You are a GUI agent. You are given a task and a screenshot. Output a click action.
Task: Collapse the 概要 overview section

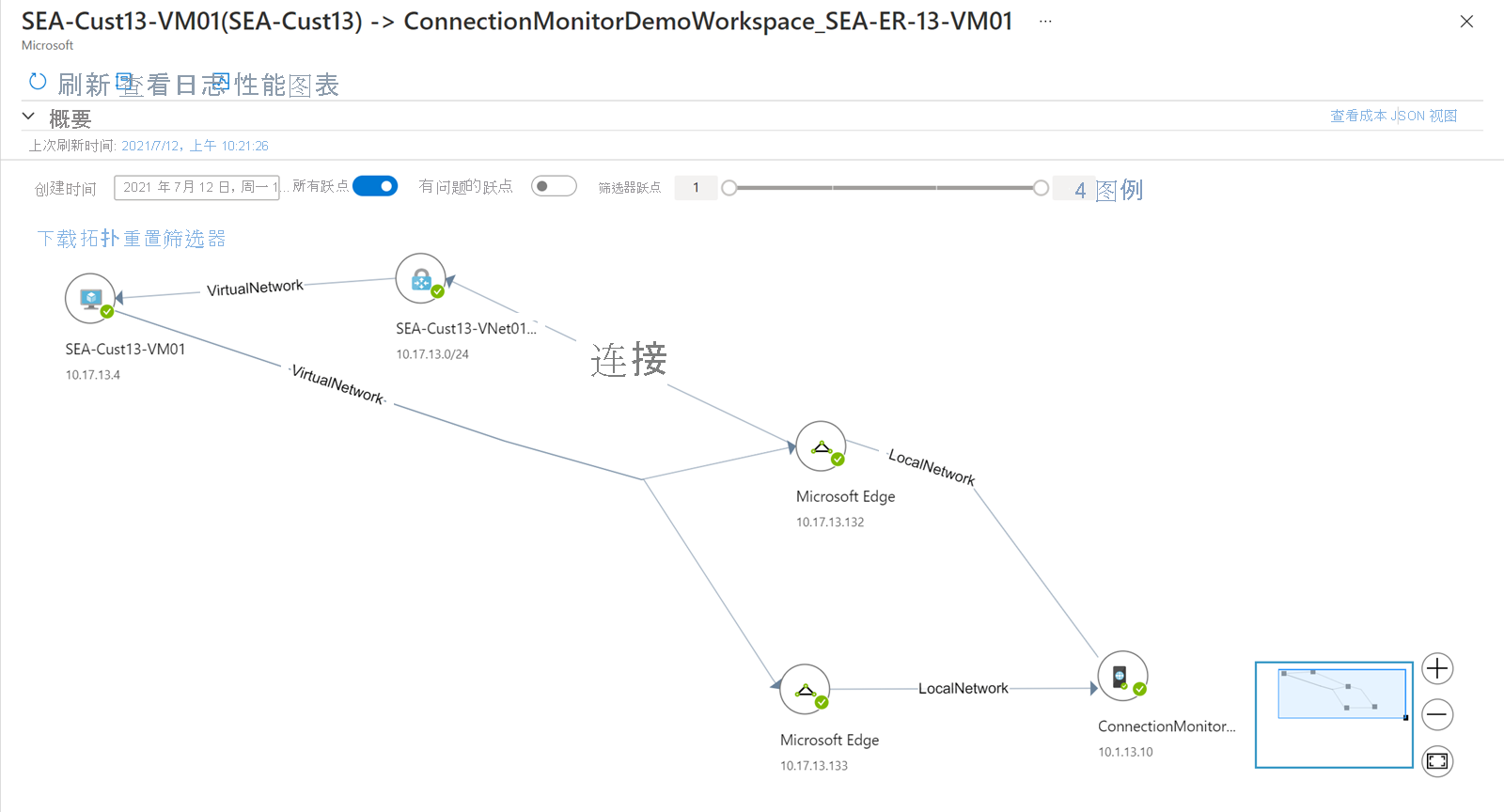coord(29,117)
